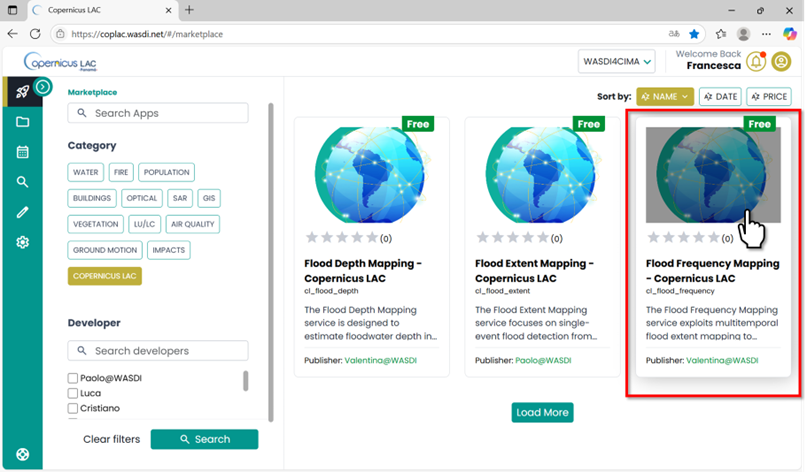Focus the Search Apps field
The width and height of the screenshot is (807, 472).
pyautogui.click(x=158, y=113)
